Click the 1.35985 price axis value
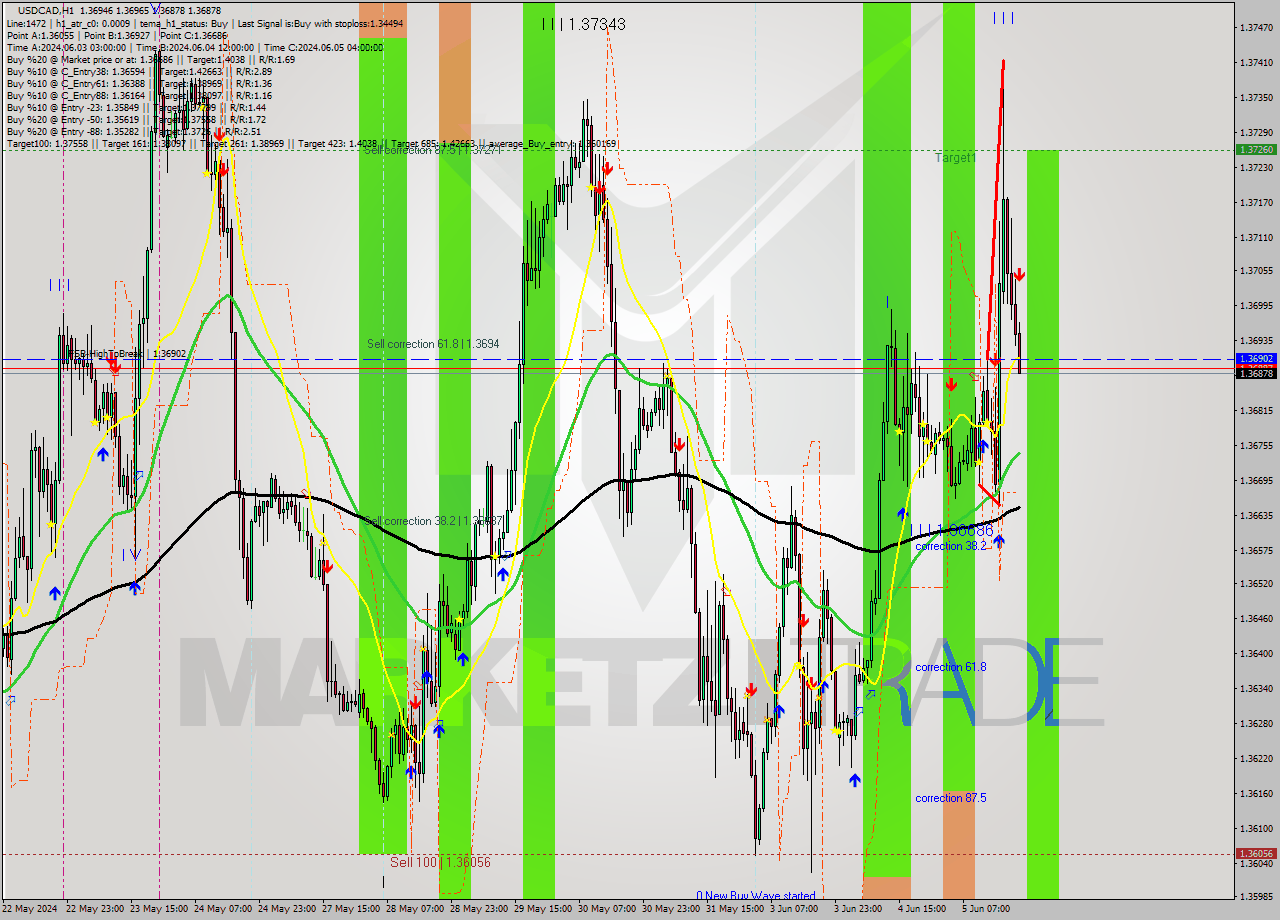The image size is (1280, 920). [x=1256, y=896]
